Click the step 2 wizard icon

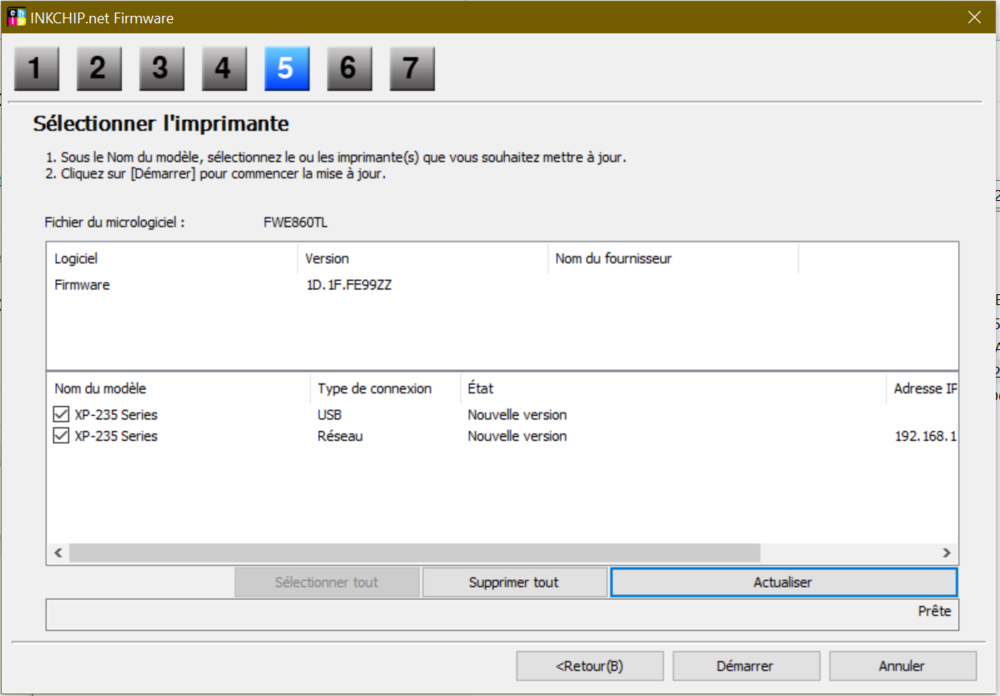pos(99,68)
